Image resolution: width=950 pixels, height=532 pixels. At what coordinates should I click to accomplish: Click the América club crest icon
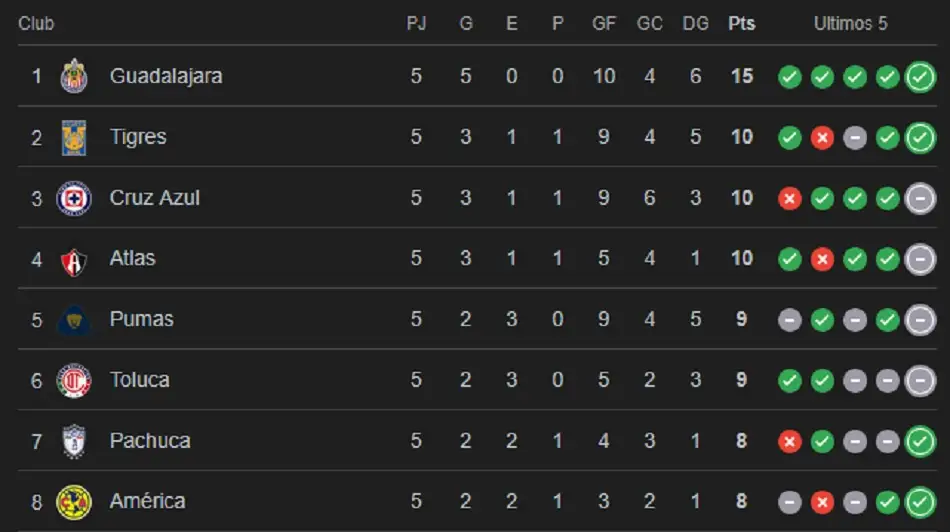[74, 502]
